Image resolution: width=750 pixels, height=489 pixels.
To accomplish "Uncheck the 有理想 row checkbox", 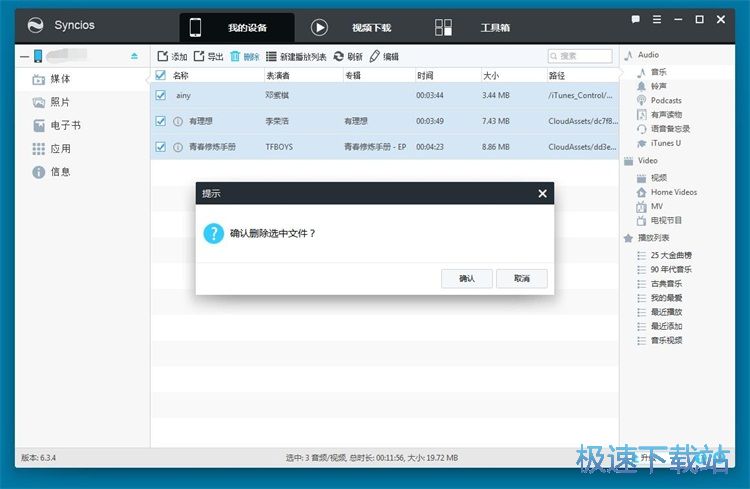I will click(x=161, y=121).
